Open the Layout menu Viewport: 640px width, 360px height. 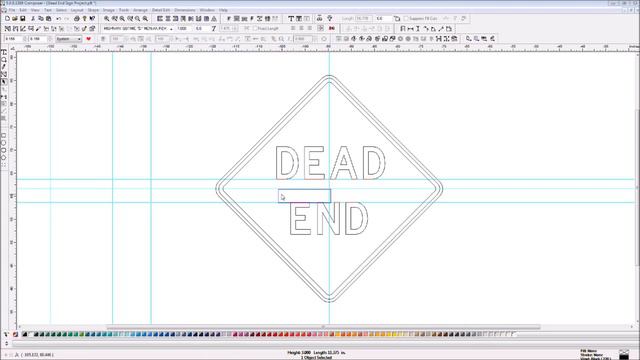coord(77,10)
